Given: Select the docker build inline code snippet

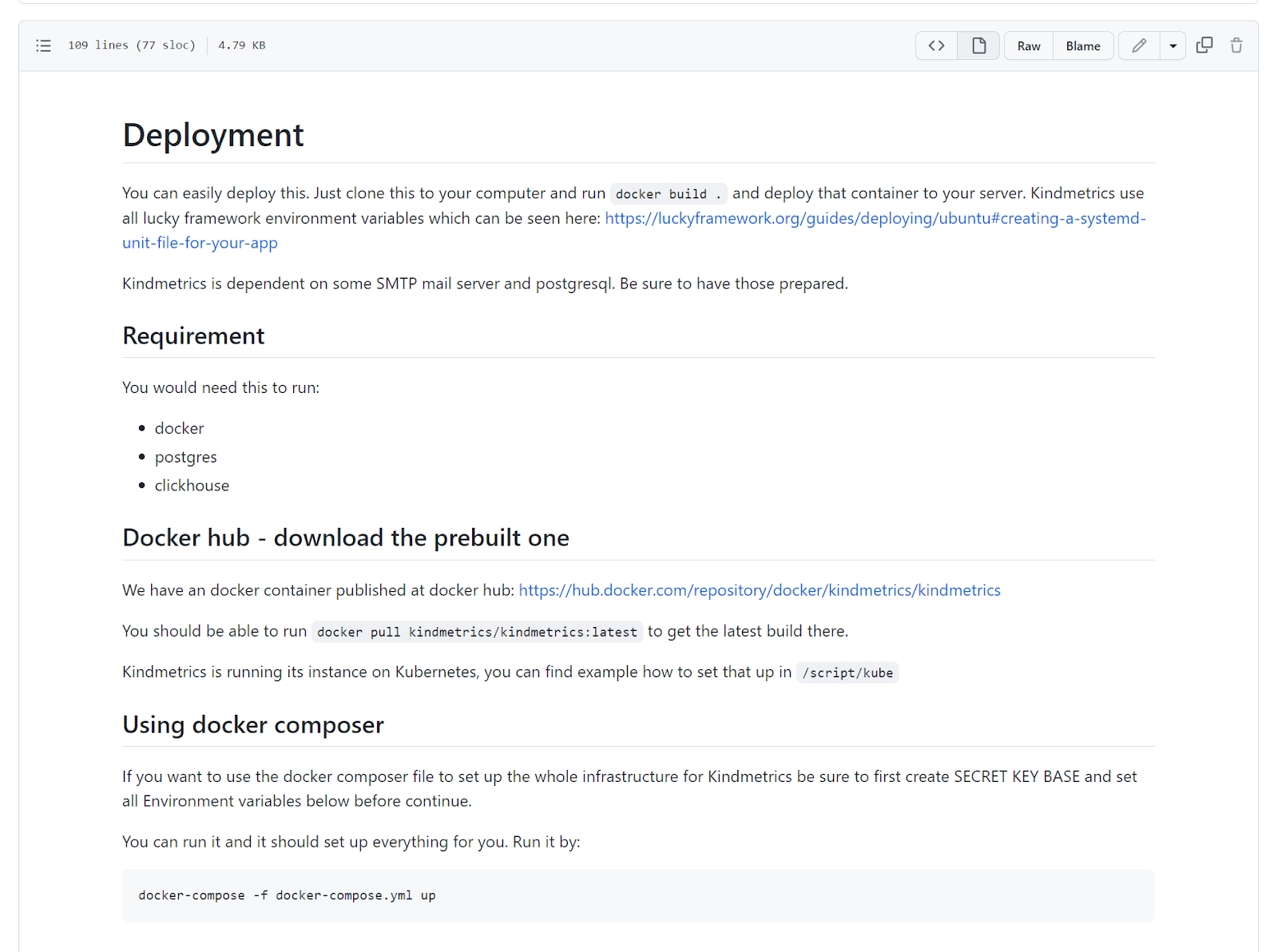Looking at the screenshot, I should tap(668, 193).
